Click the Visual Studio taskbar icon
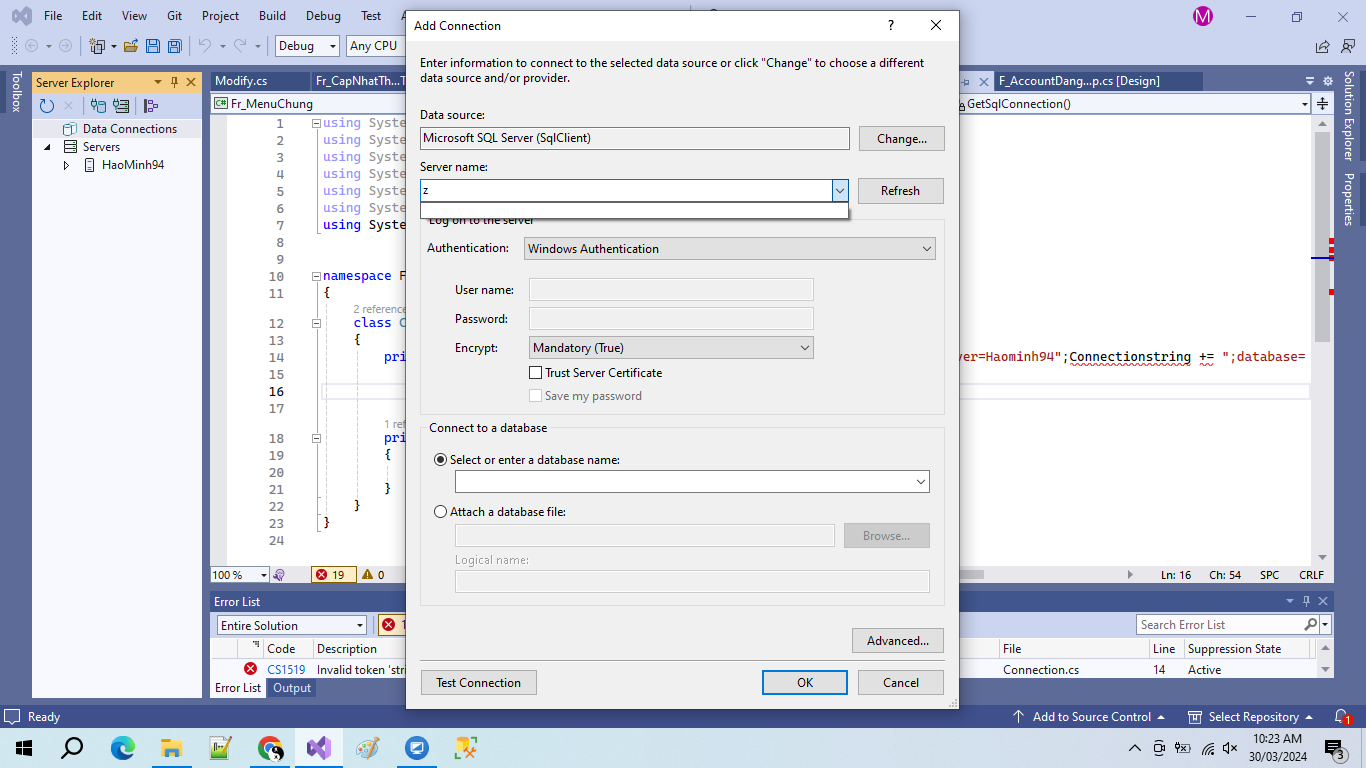 pos(318,748)
